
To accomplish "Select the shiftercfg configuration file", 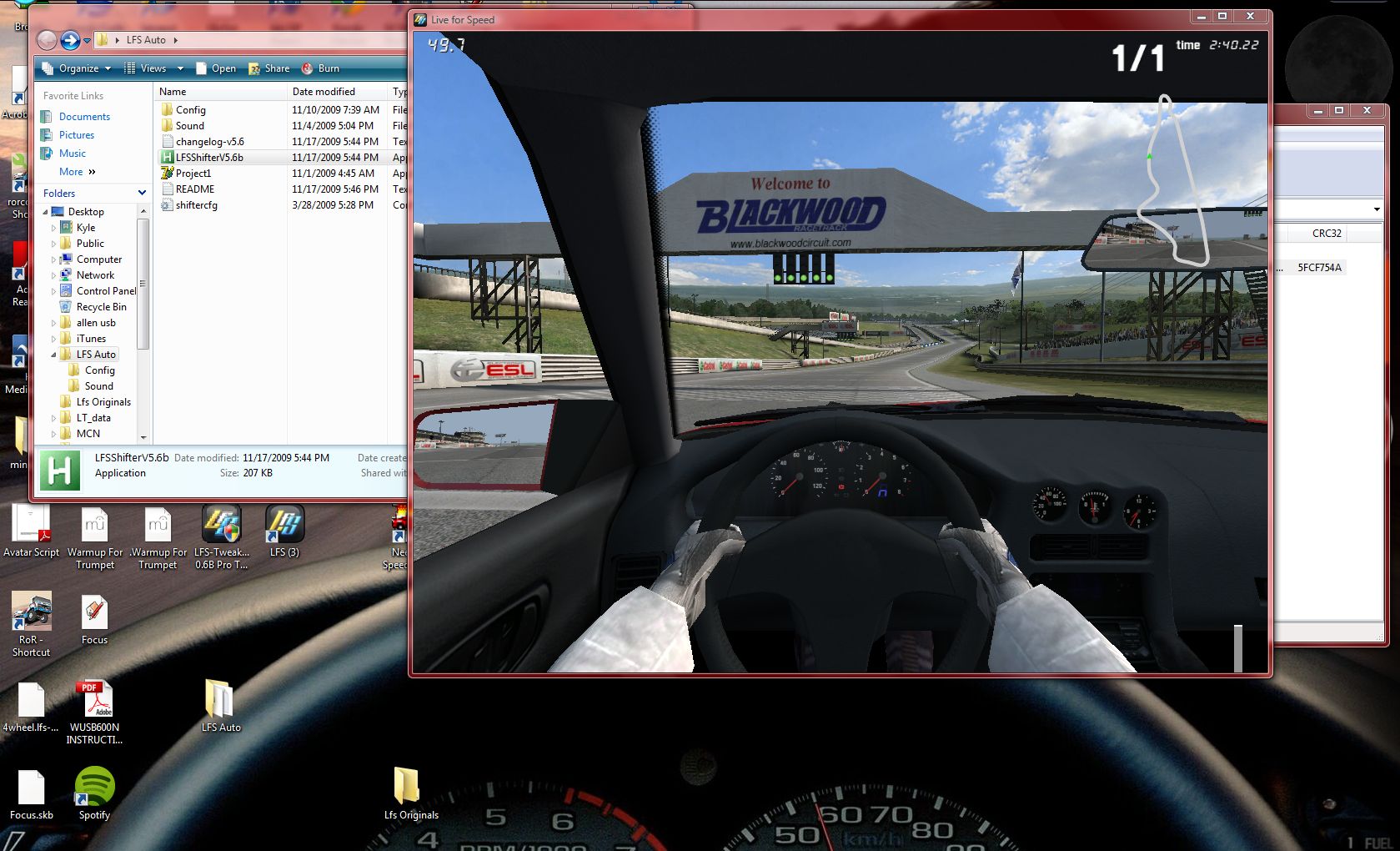I will tap(197, 205).
